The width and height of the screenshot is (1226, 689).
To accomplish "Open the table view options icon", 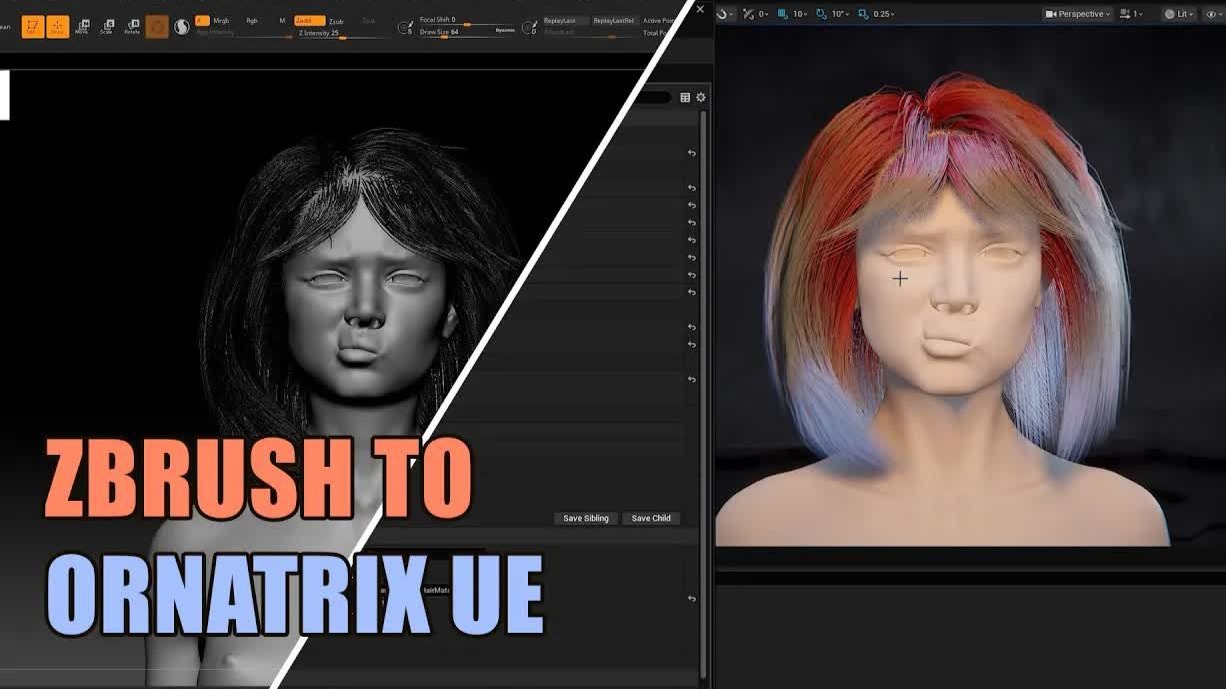I will [x=685, y=97].
